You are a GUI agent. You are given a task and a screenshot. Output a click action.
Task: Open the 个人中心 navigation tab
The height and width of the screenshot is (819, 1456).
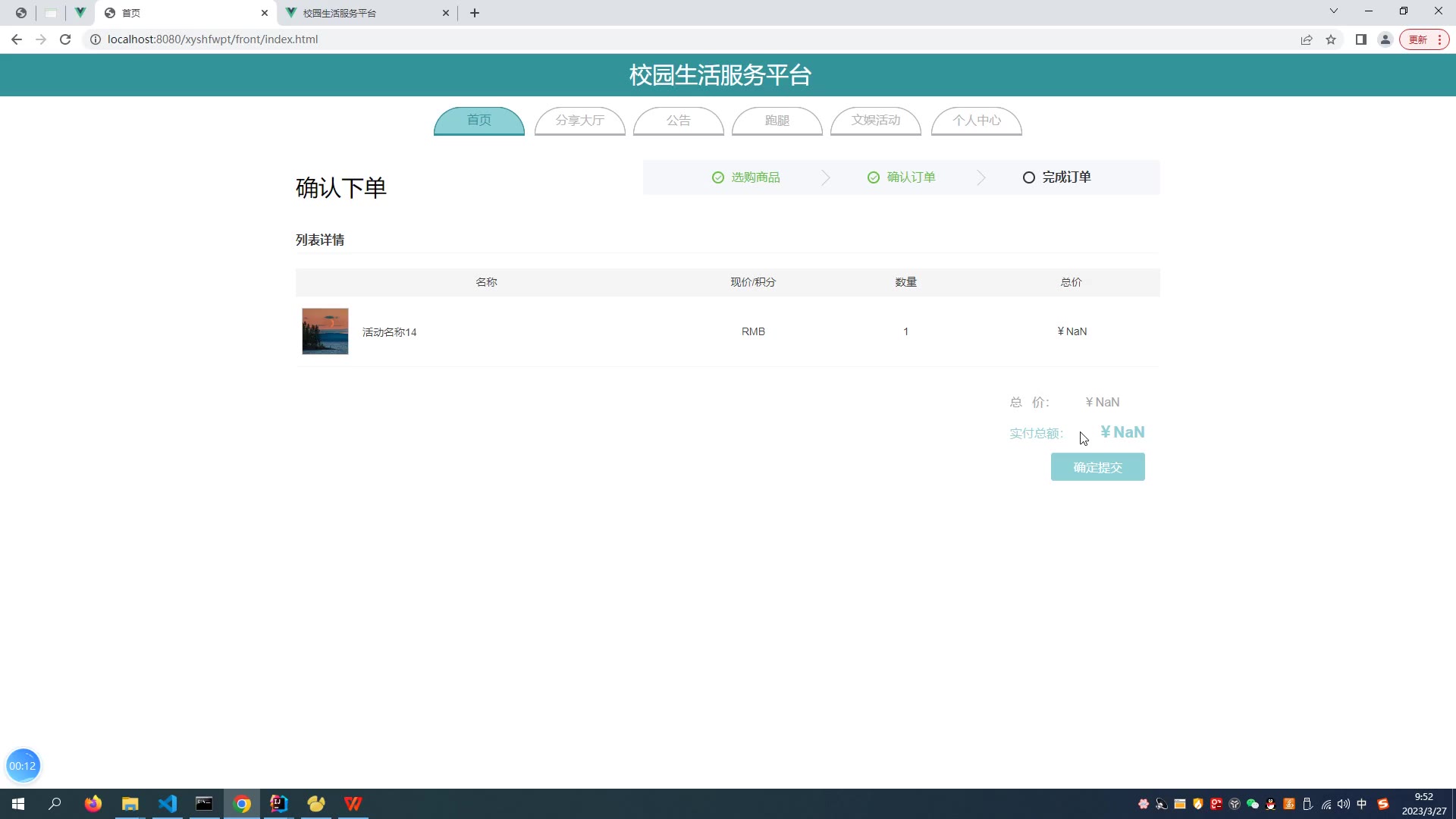pos(976,121)
